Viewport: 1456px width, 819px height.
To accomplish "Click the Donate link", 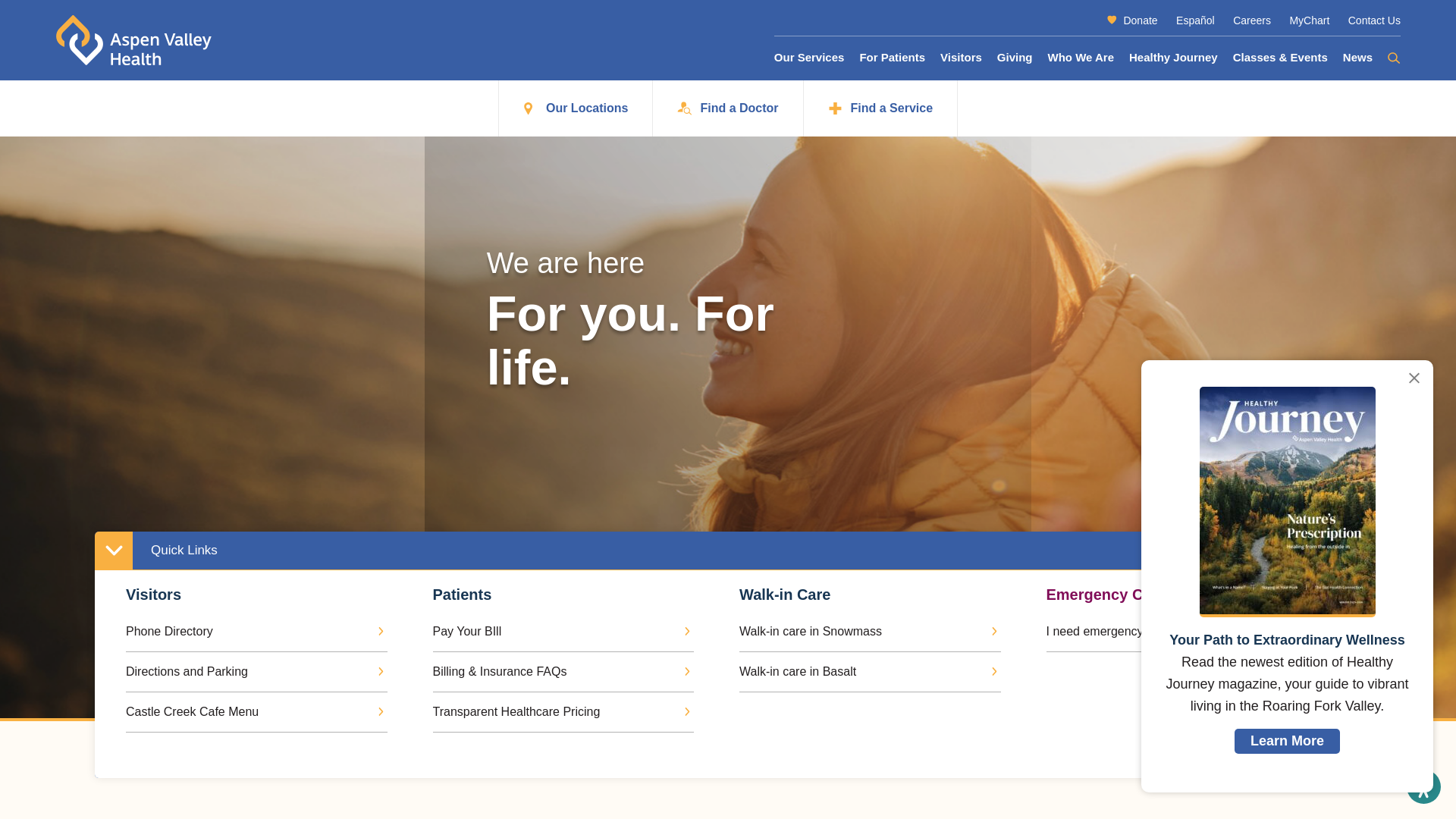I will pyautogui.click(x=1140, y=20).
